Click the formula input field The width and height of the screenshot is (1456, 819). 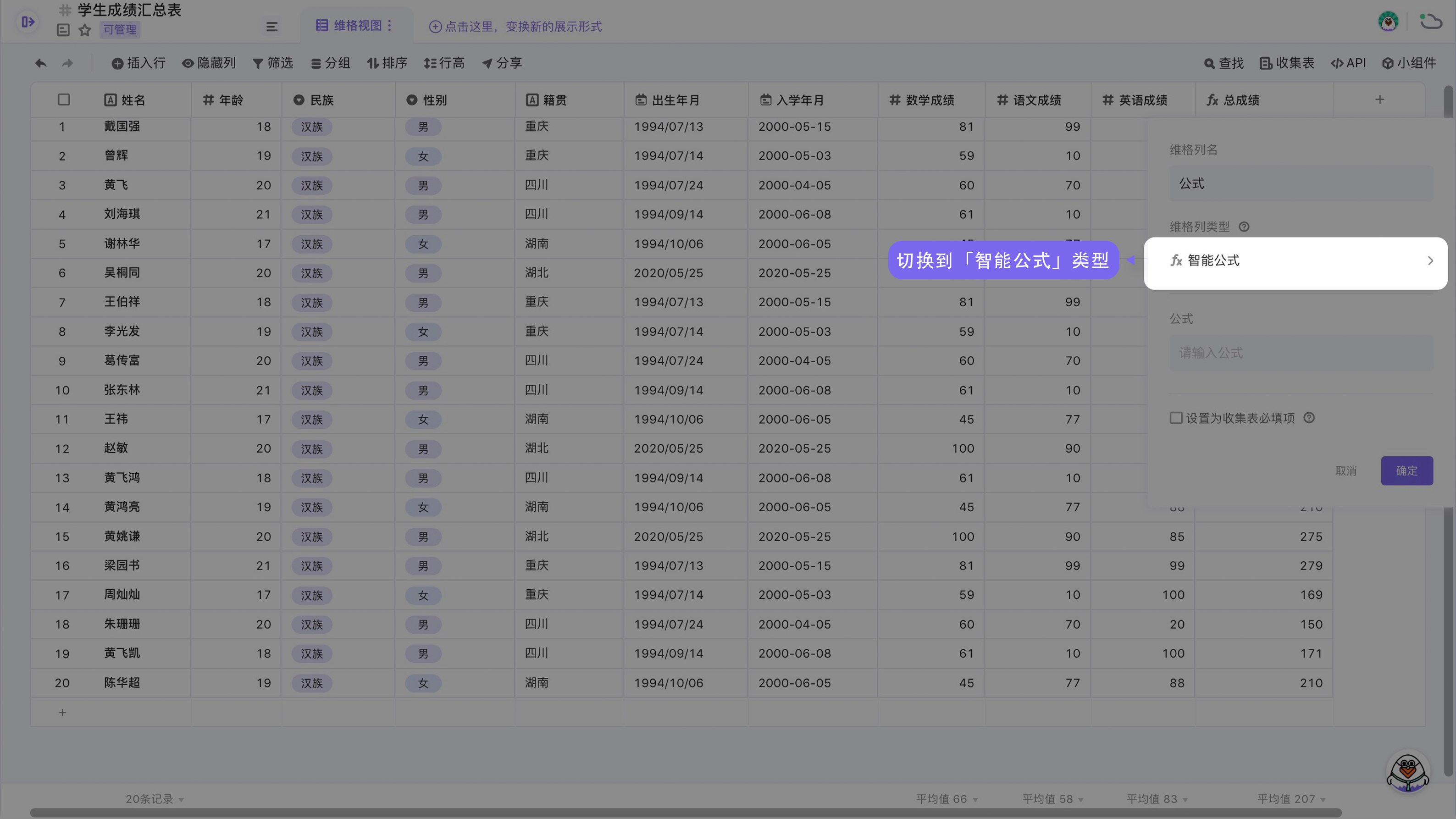click(x=1301, y=353)
